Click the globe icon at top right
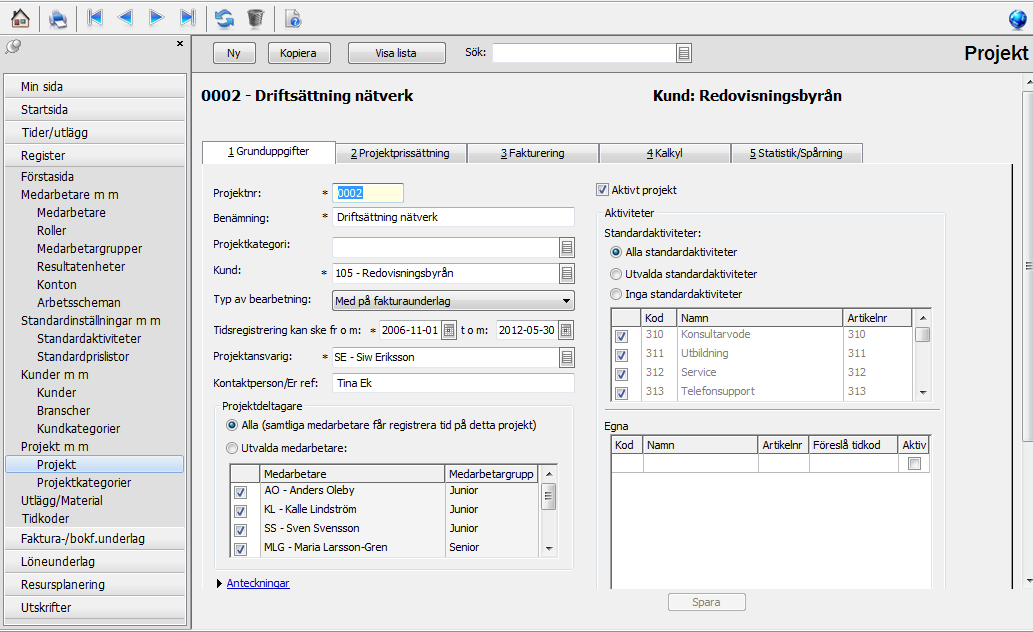This screenshot has height=632, width=1033. pyautogui.click(x=1017, y=20)
